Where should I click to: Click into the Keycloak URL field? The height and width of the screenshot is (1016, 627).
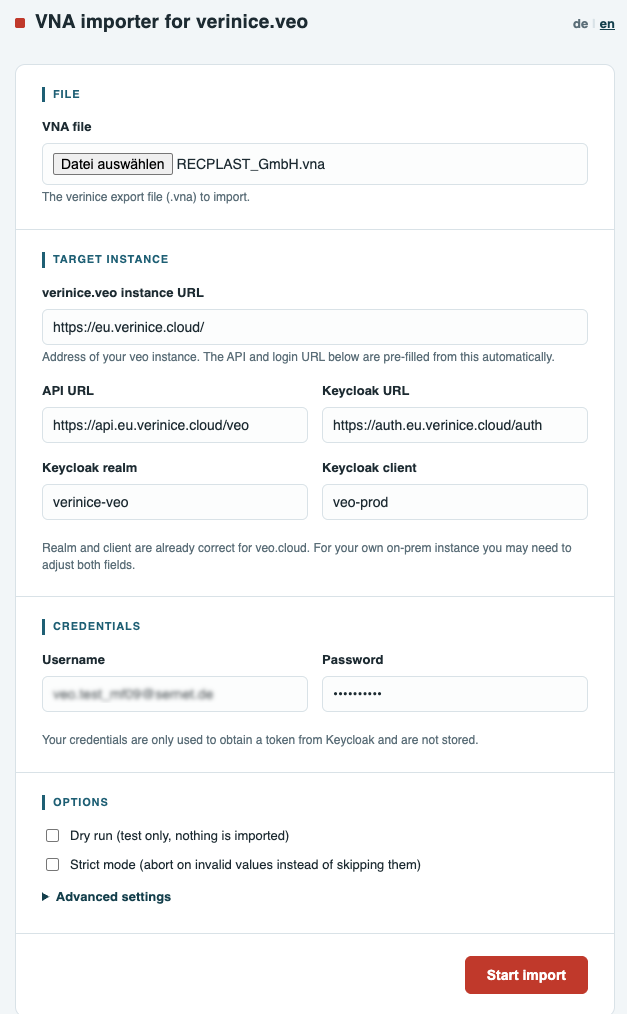[455, 425]
